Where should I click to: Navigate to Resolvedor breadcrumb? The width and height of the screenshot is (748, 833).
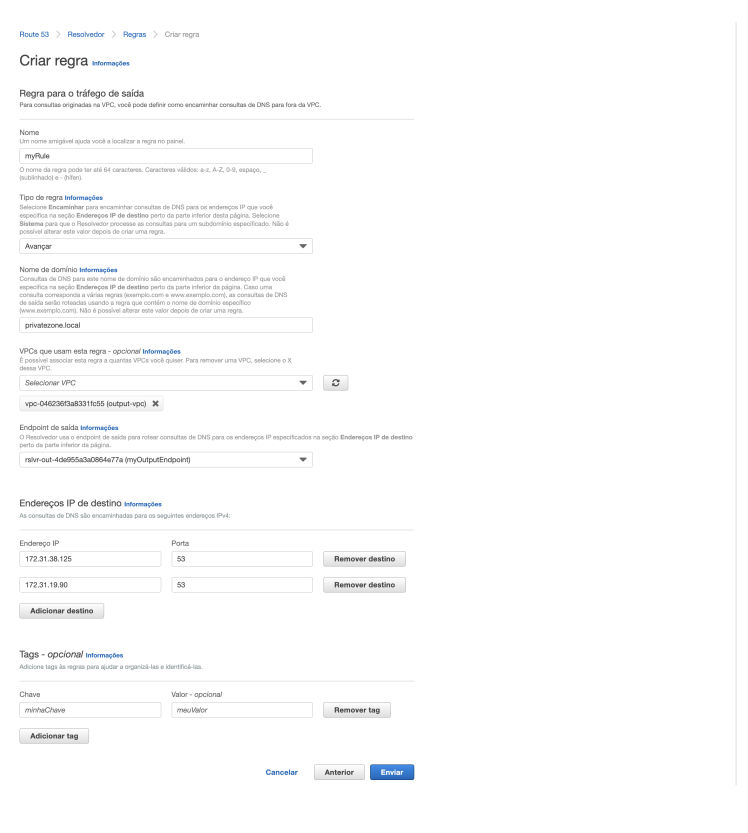88,35
